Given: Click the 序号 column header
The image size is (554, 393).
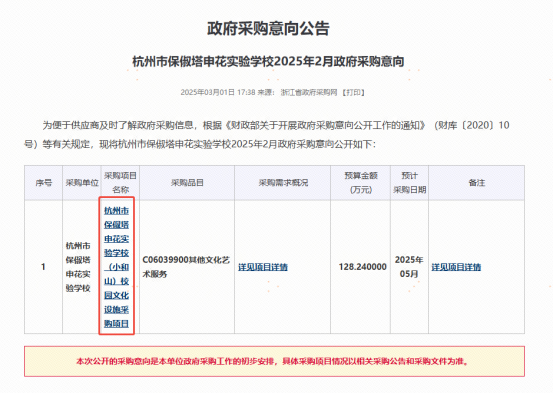Looking at the screenshot, I should coord(43,183).
